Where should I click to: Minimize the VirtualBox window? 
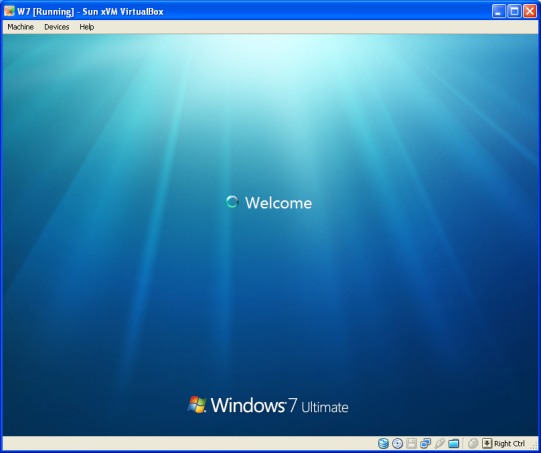[498, 11]
